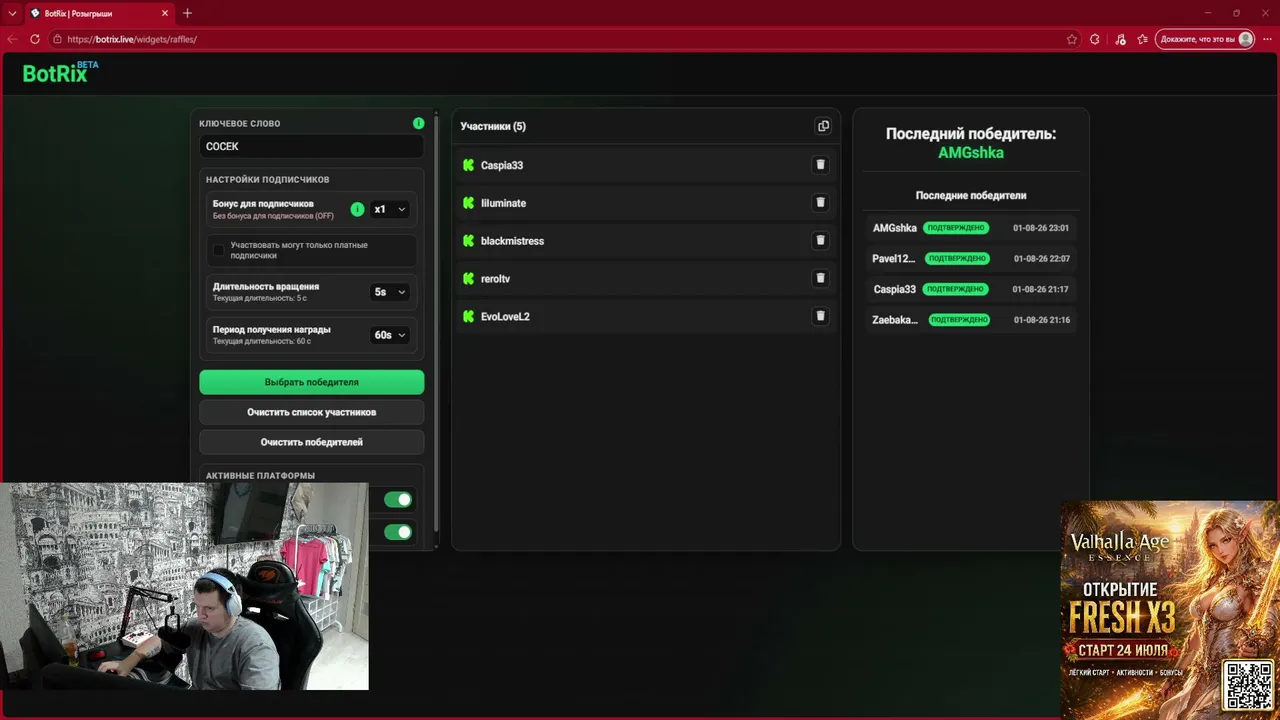Click the Выбрать победителя button
The image size is (1280, 720).
tap(312, 382)
